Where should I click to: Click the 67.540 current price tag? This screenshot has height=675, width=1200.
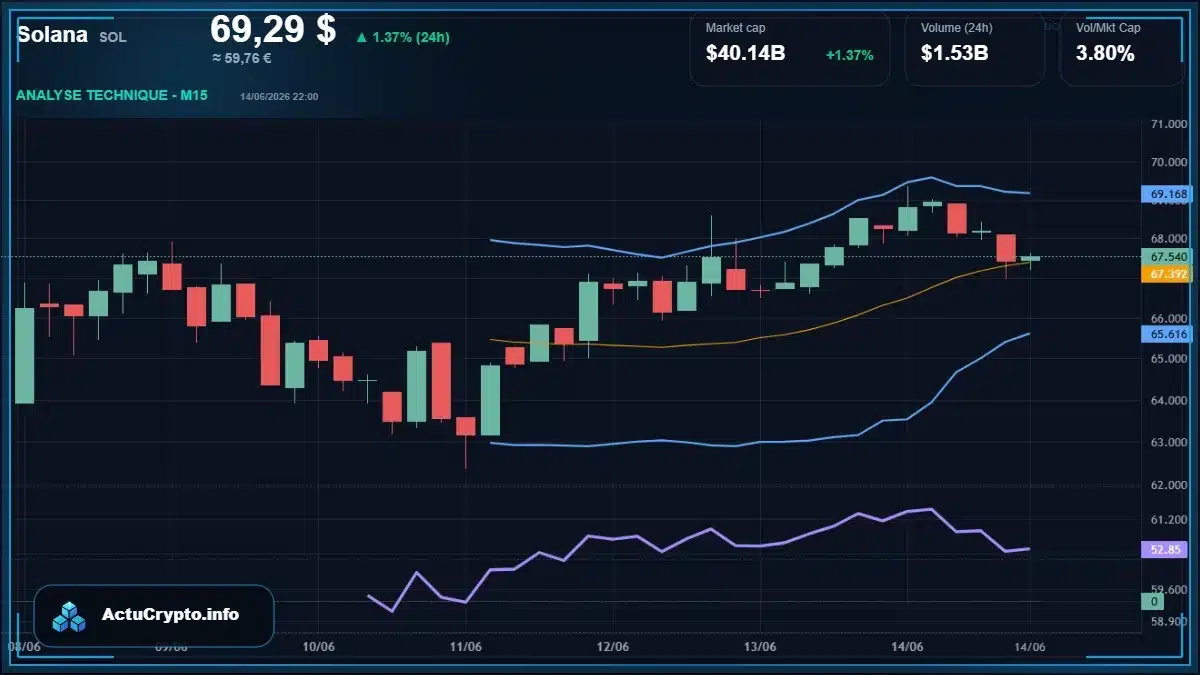1169,257
